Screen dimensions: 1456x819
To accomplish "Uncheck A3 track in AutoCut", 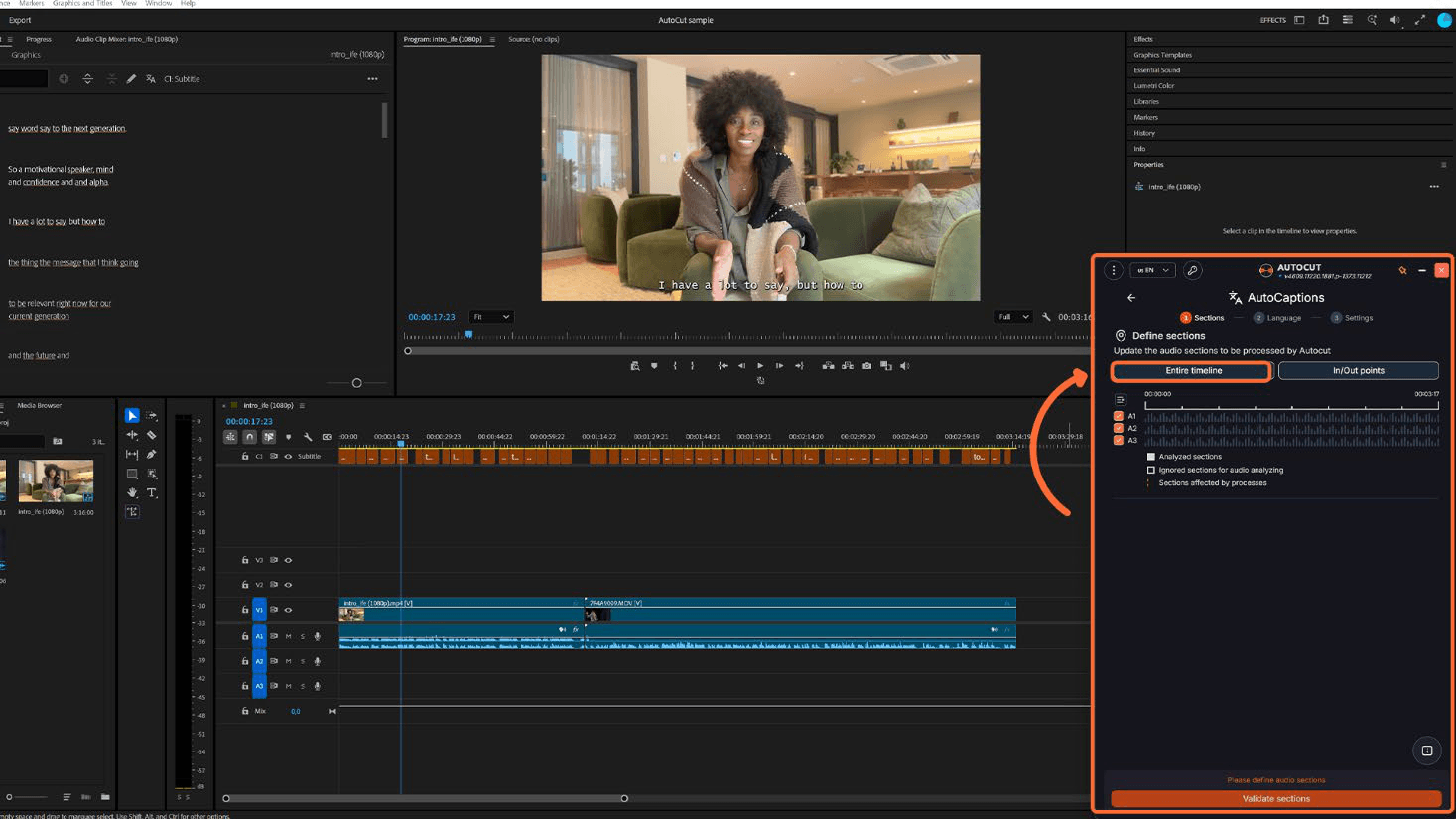I will coord(1119,440).
